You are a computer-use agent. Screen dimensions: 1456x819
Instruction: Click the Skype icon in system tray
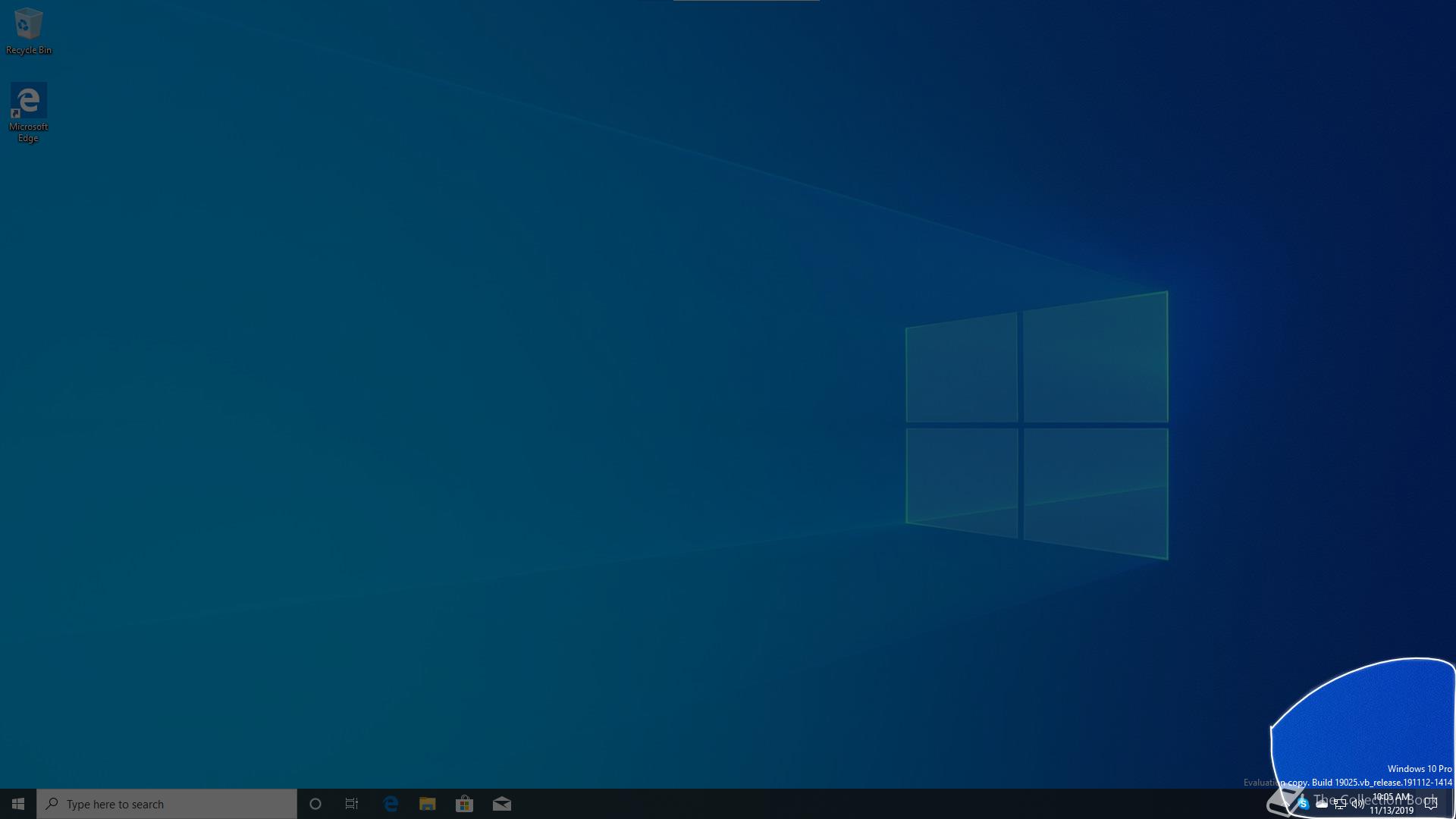pos(1304,804)
